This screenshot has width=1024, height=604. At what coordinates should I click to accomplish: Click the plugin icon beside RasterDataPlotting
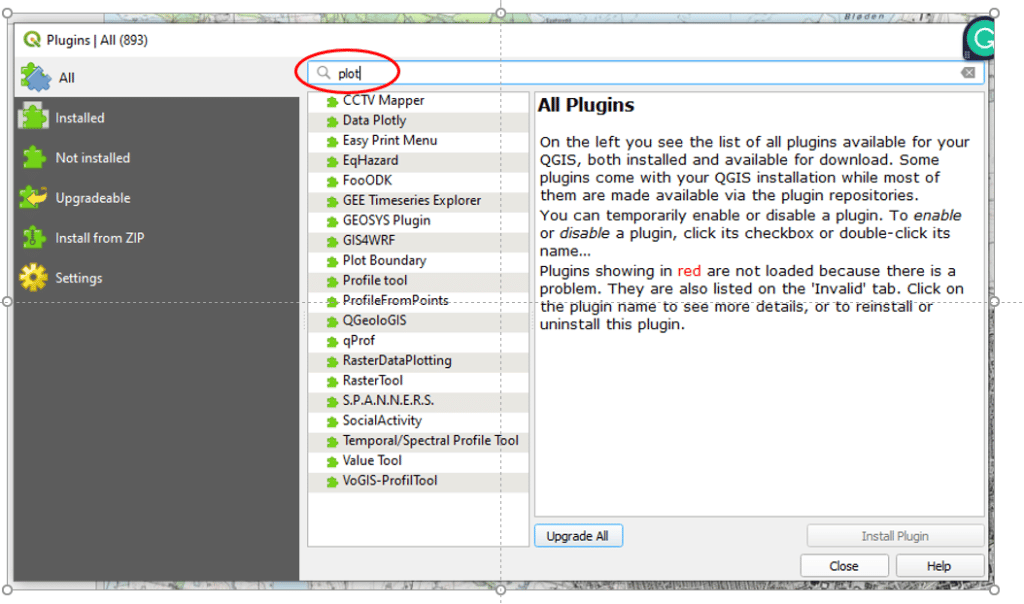click(x=332, y=362)
